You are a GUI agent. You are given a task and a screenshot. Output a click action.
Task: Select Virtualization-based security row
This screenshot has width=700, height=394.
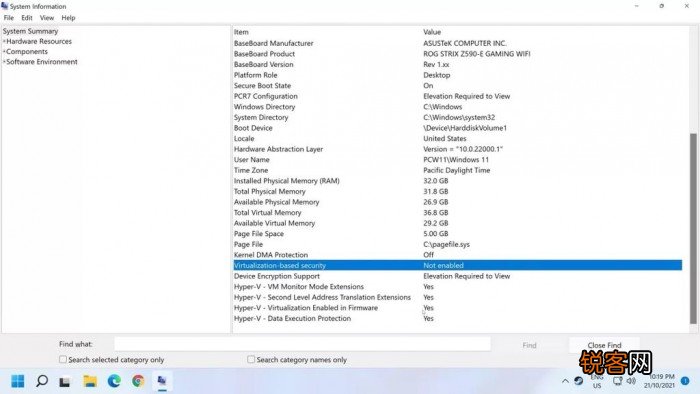(x=458, y=265)
